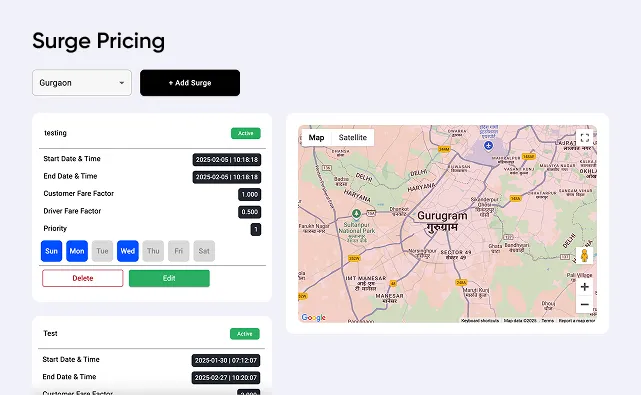Click the Test card title

click(x=50, y=333)
